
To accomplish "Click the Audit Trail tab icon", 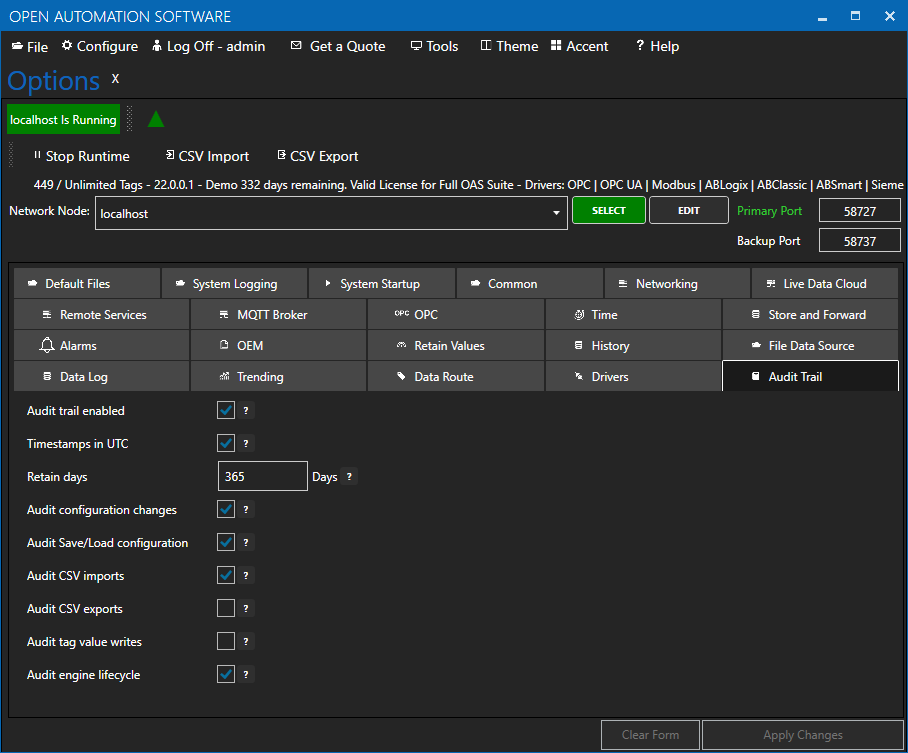I will tap(756, 376).
